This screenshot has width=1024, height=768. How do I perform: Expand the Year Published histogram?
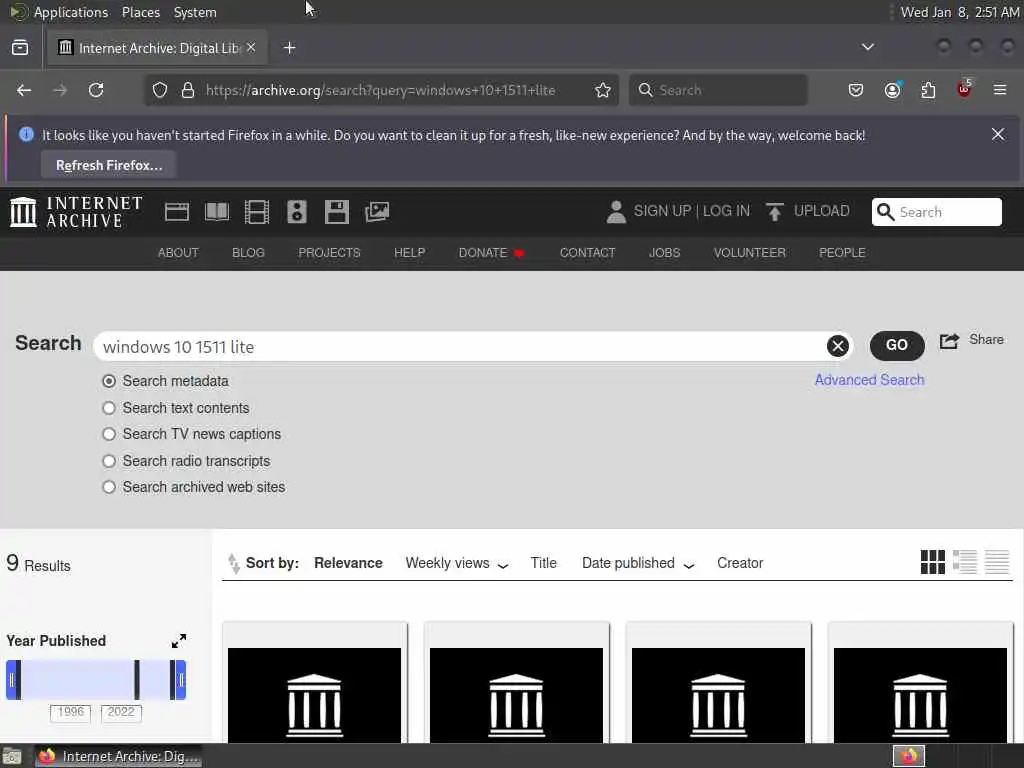[179, 641]
